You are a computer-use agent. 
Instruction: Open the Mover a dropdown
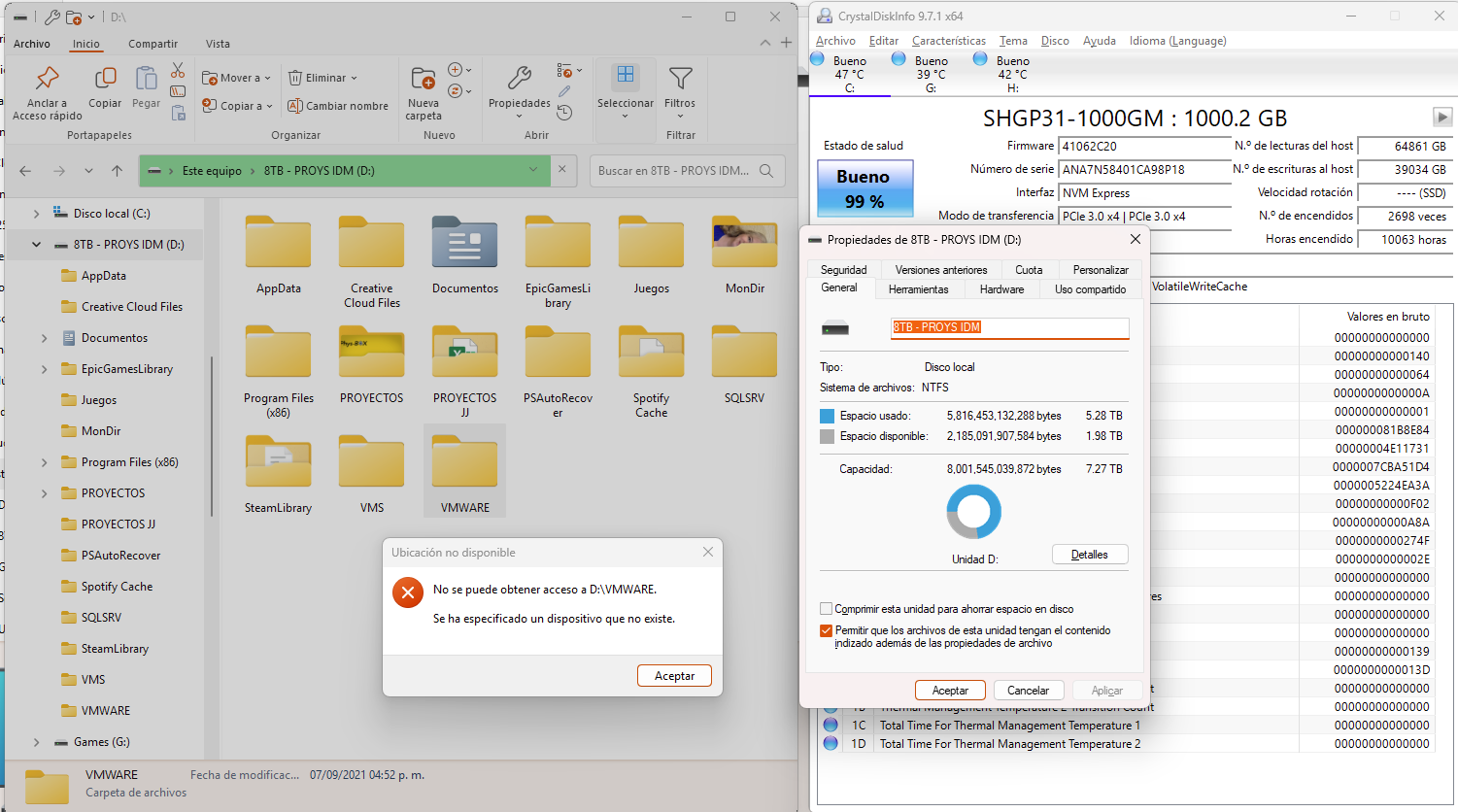pyautogui.click(x=238, y=78)
